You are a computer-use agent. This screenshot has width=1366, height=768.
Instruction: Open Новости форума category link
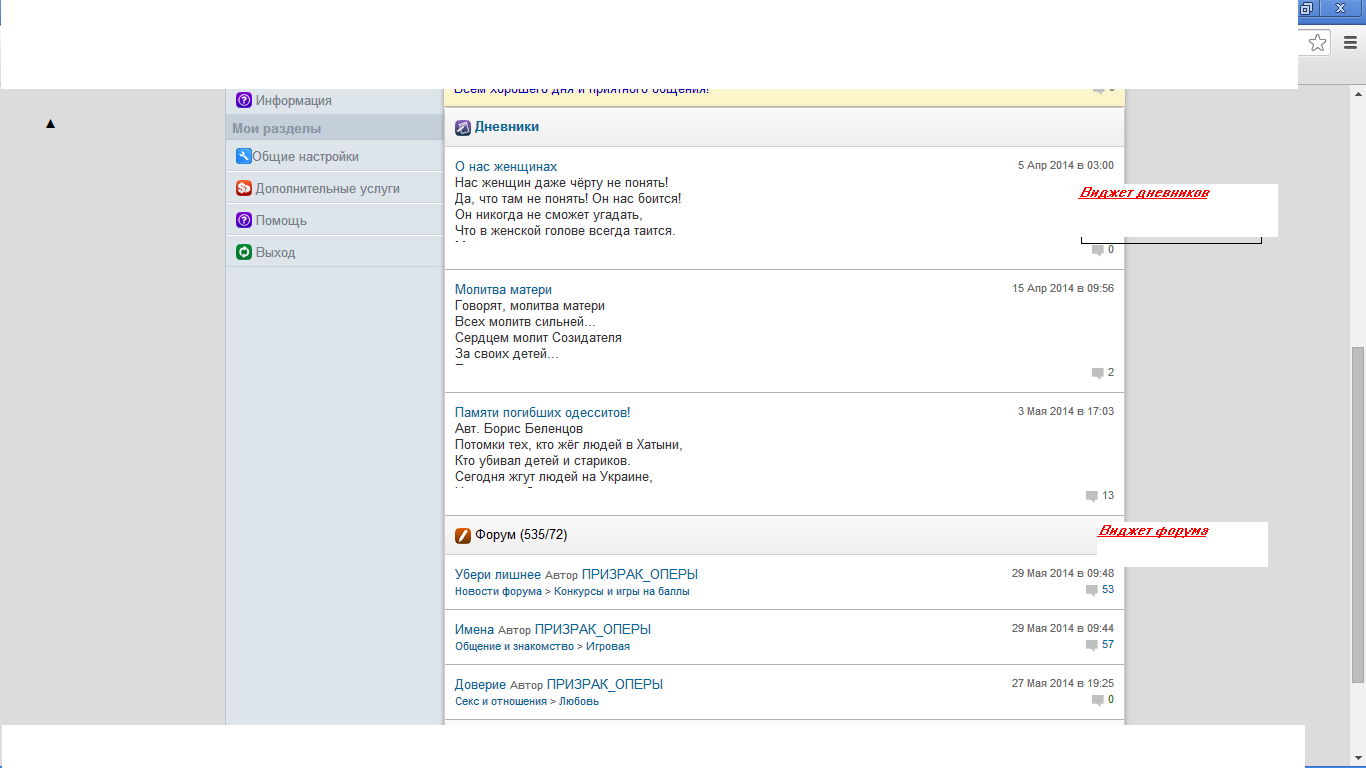pos(498,591)
